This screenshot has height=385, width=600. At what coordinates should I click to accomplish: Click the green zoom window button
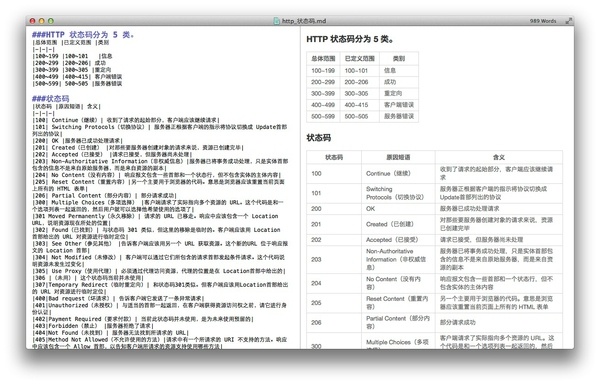coord(51,21)
